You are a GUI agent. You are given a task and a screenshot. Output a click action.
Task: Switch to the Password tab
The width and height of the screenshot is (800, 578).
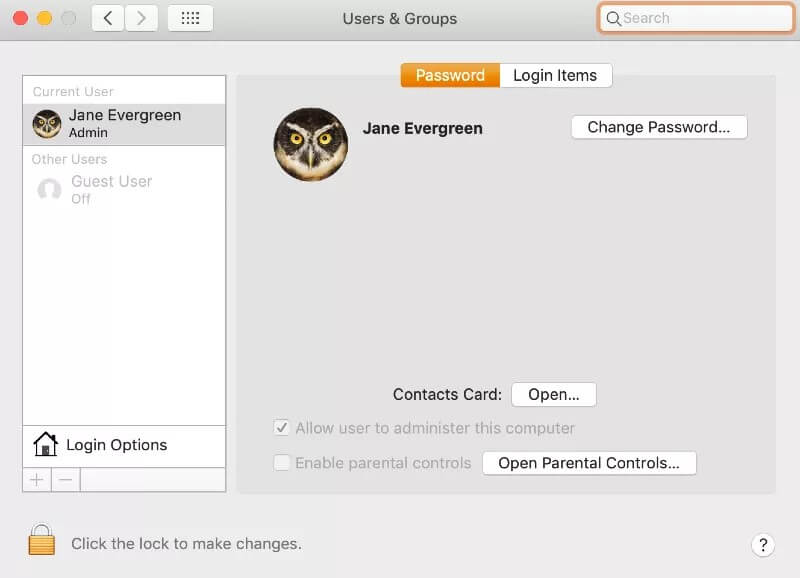[450, 75]
